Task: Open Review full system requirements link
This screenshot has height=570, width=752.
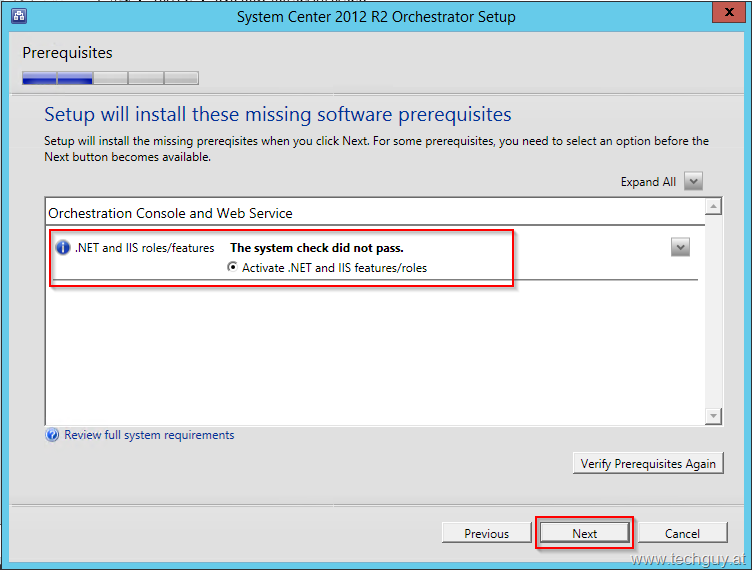Action: 149,435
